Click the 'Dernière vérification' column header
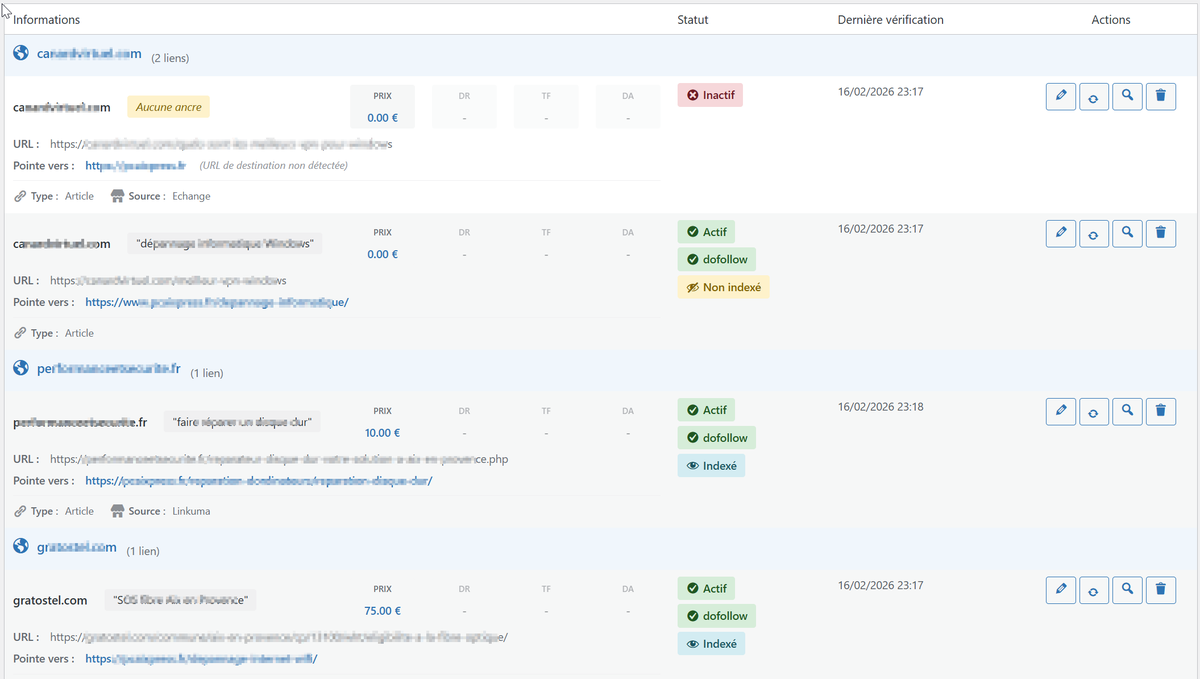1200x679 pixels. tap(890, 19)
